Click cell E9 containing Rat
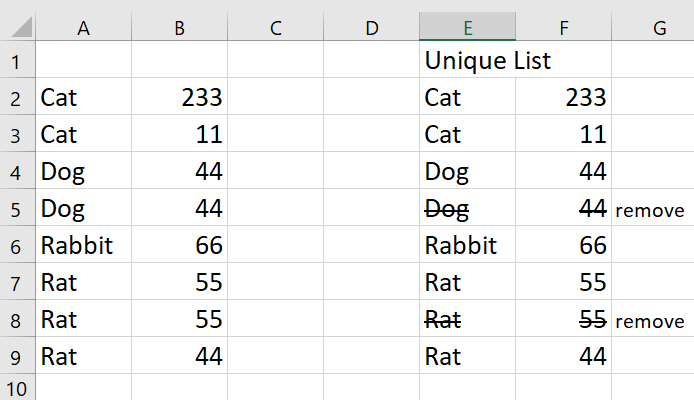694x400 pixels. (x=468, y=355)
